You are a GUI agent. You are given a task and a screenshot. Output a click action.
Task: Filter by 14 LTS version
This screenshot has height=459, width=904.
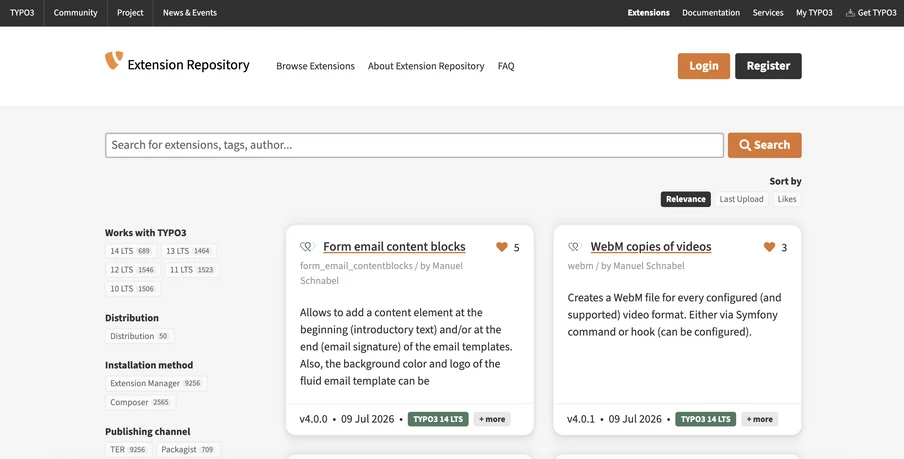(131, 251)
